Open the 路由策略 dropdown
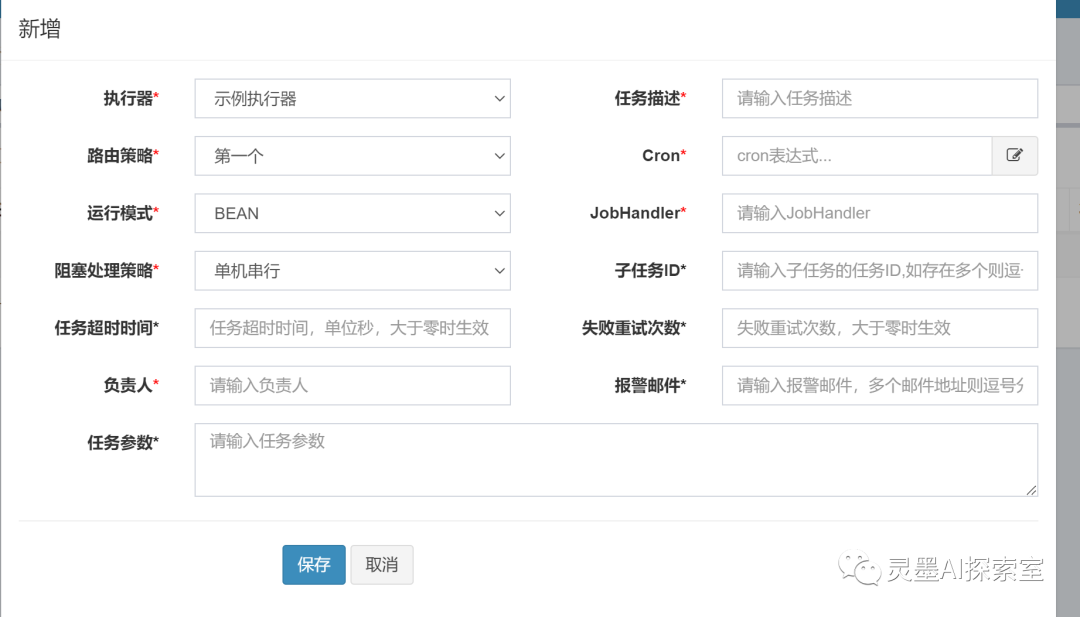 [x=352, y=156]
